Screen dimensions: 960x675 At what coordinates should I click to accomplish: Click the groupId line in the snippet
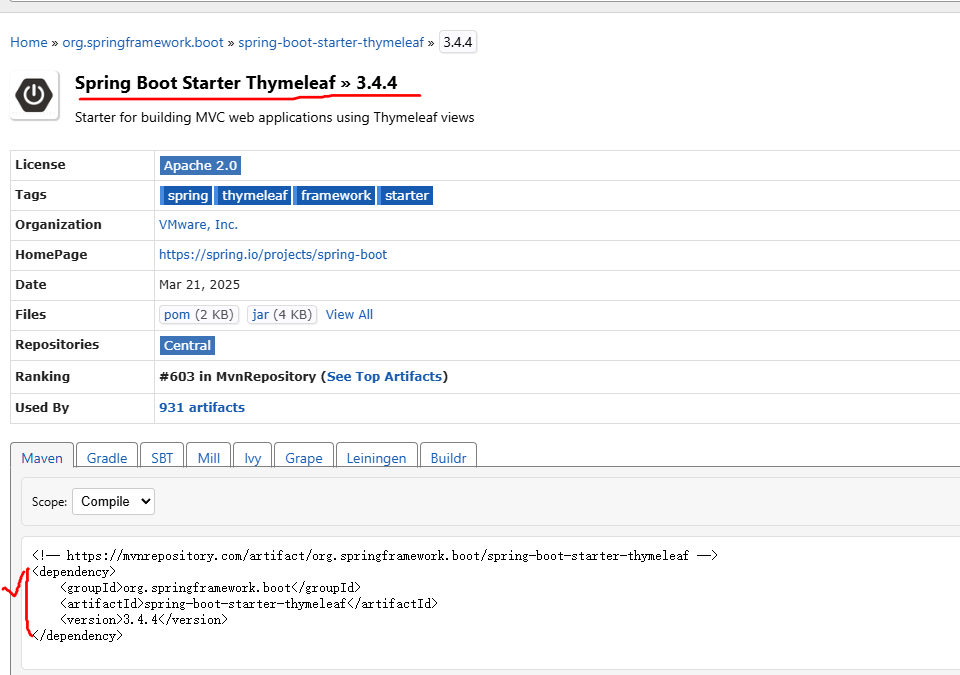[x=211, y=588]
